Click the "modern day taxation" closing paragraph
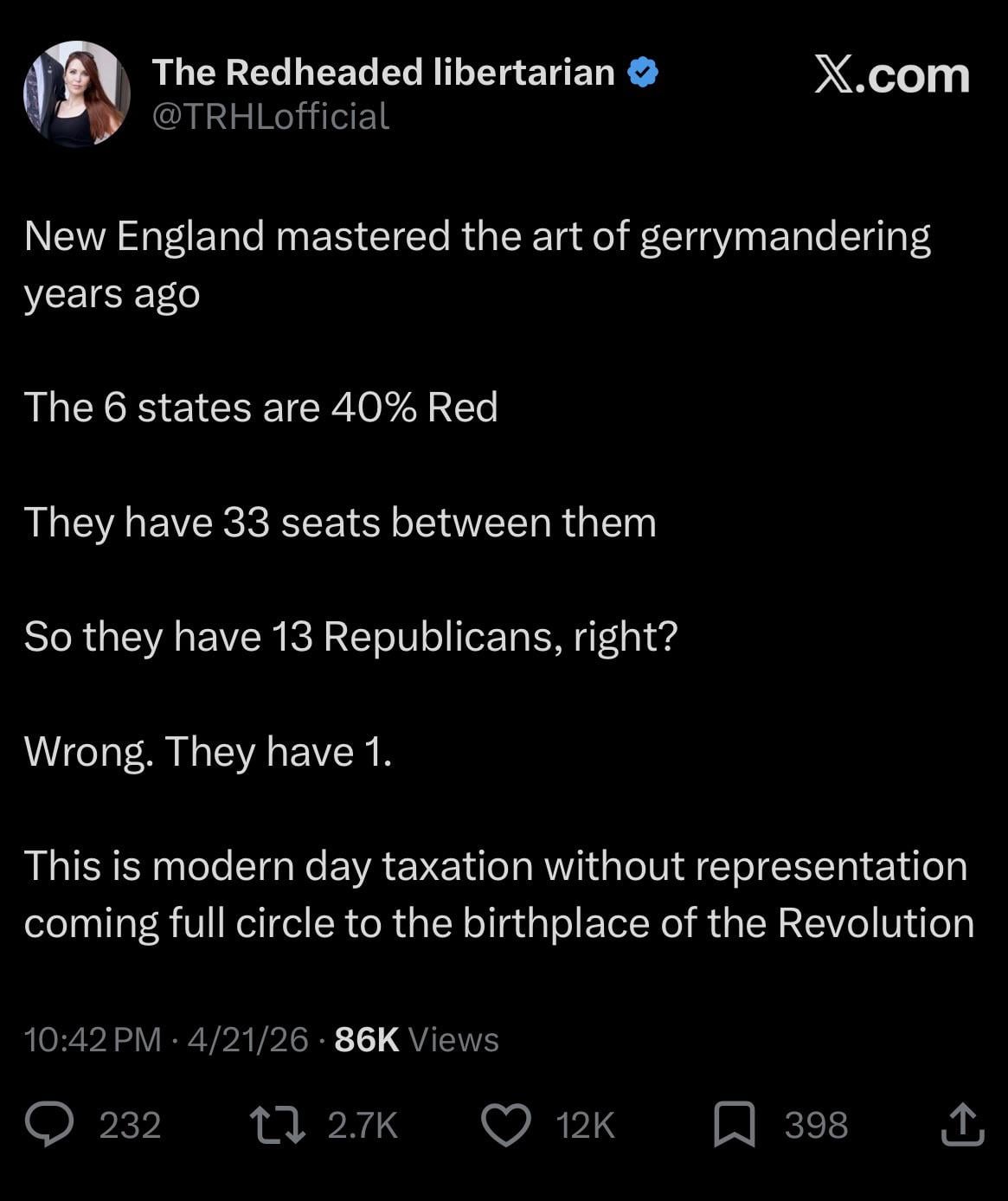 (x=498, y=894)
